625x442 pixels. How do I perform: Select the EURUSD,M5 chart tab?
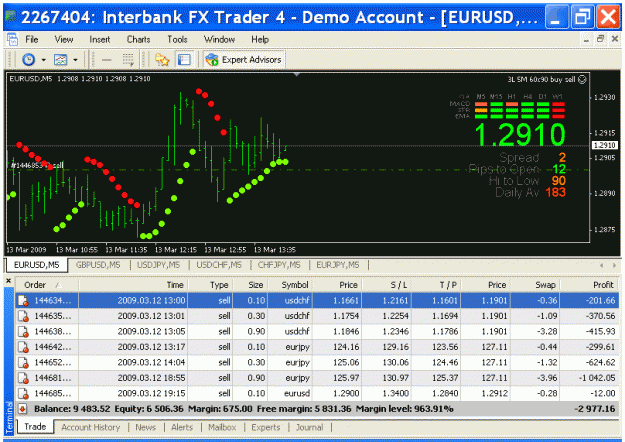pyautogui.click(x=36, y=265)
